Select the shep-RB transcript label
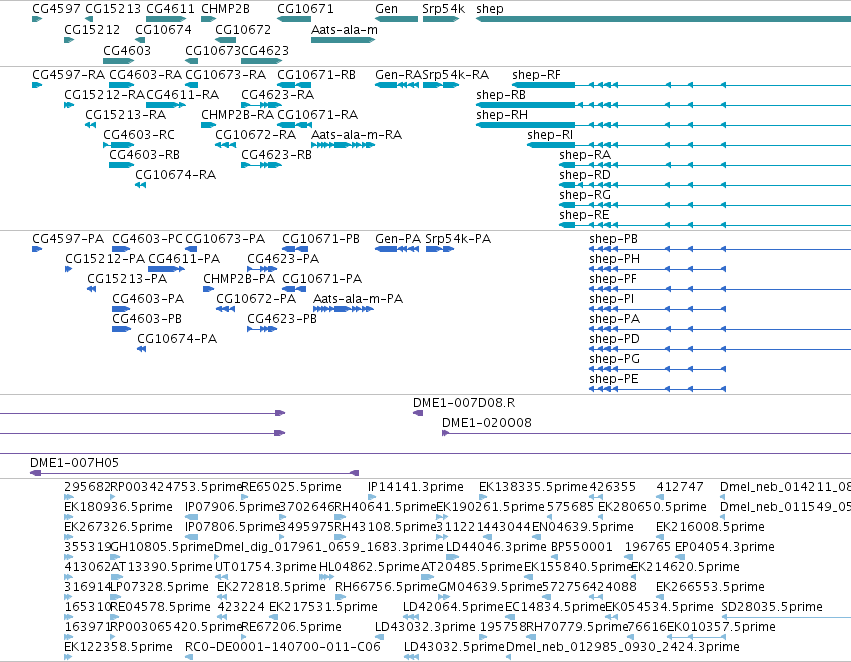The height and width of the screenshot is (662, 851). click(501, 95)
